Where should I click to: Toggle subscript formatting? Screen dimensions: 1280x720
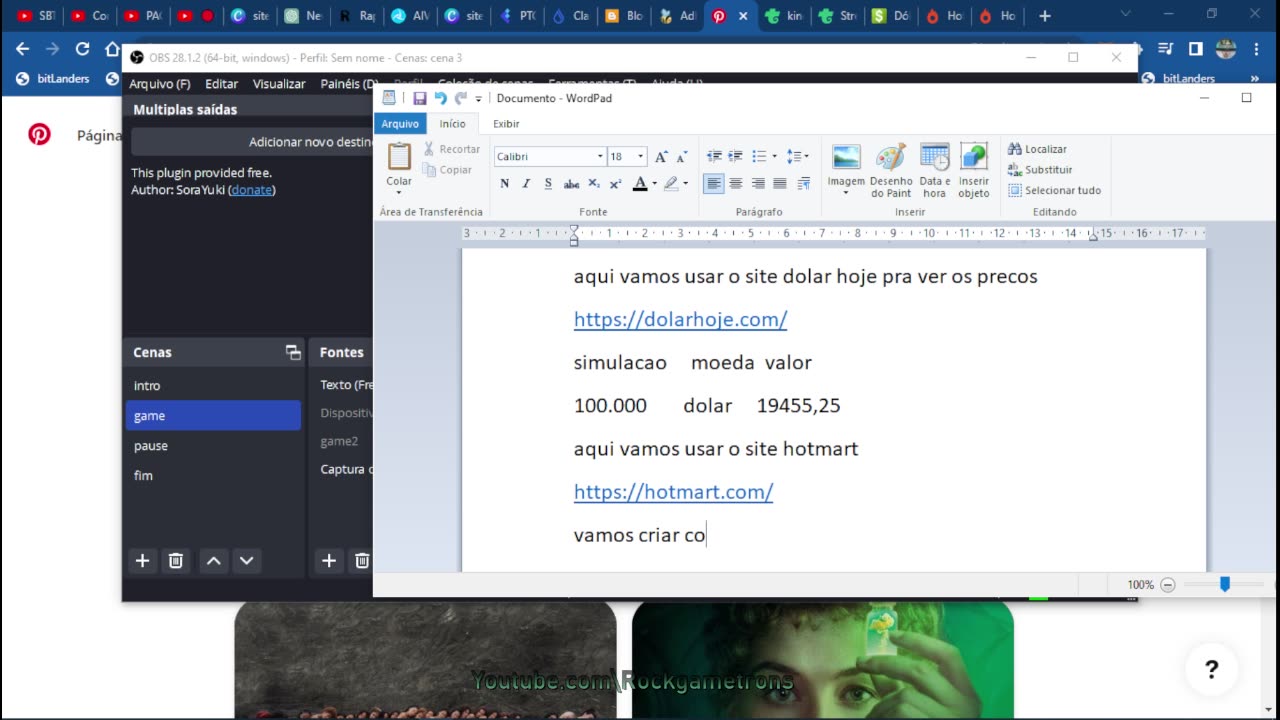594,184
